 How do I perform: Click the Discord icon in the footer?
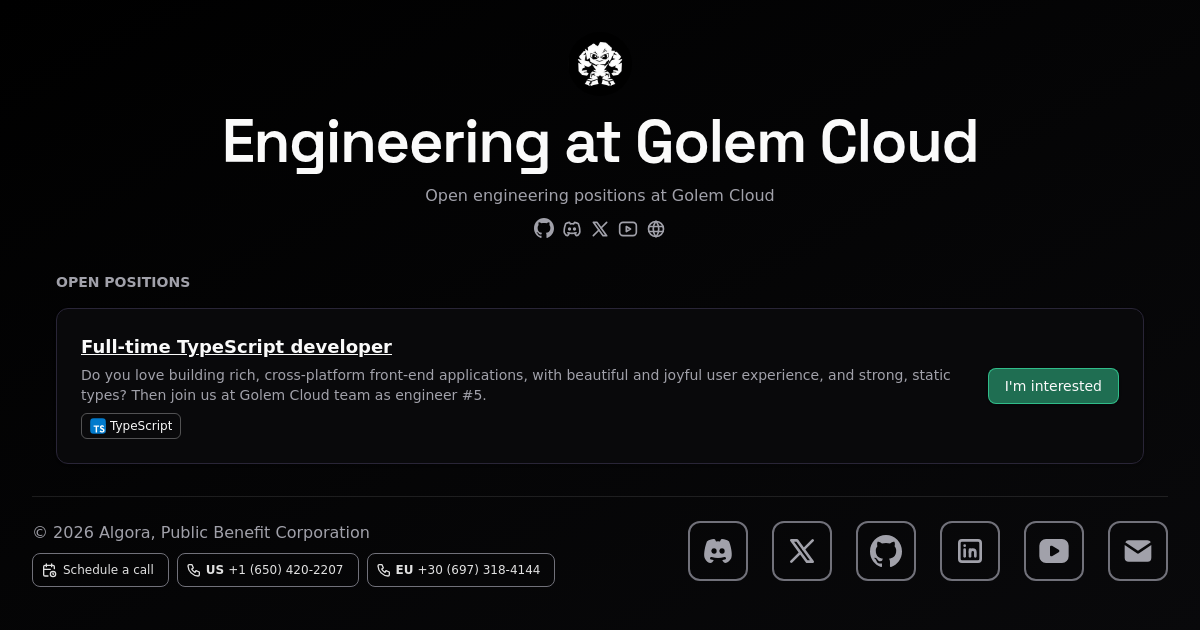pyautogui.click(x=718, y=551)
